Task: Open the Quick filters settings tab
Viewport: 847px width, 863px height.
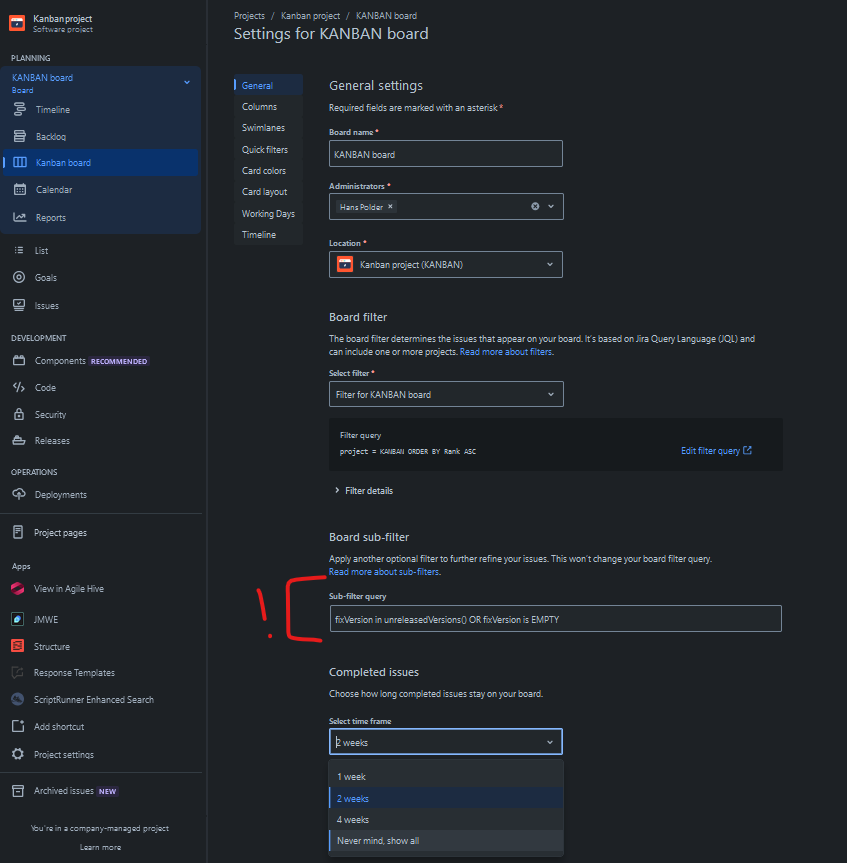Action: pos(269,149)
